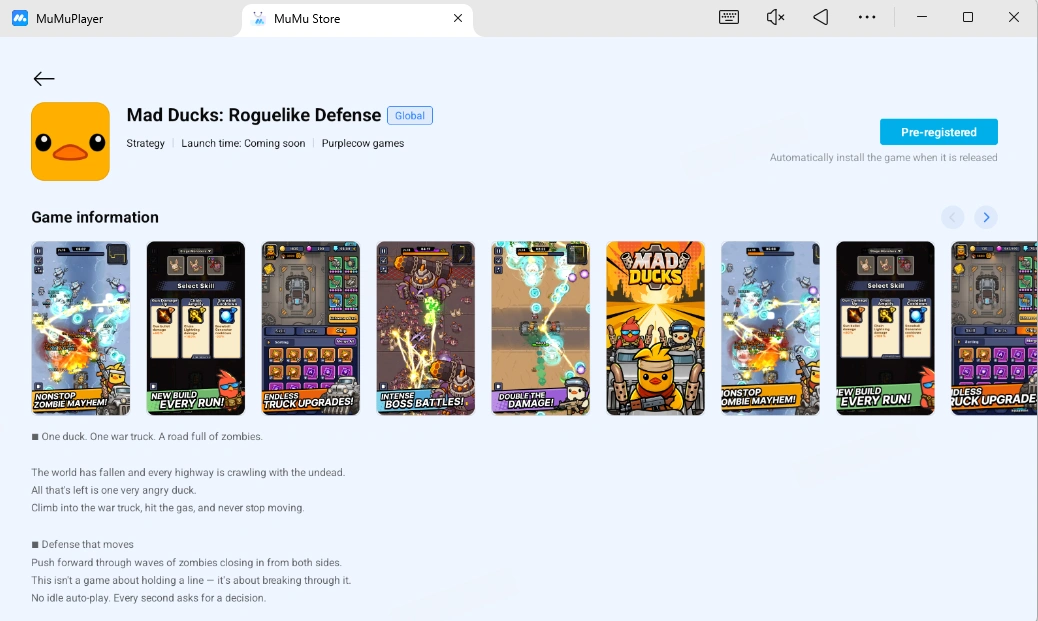
Task: Click the Global region badge
Action: pos(410,115)
